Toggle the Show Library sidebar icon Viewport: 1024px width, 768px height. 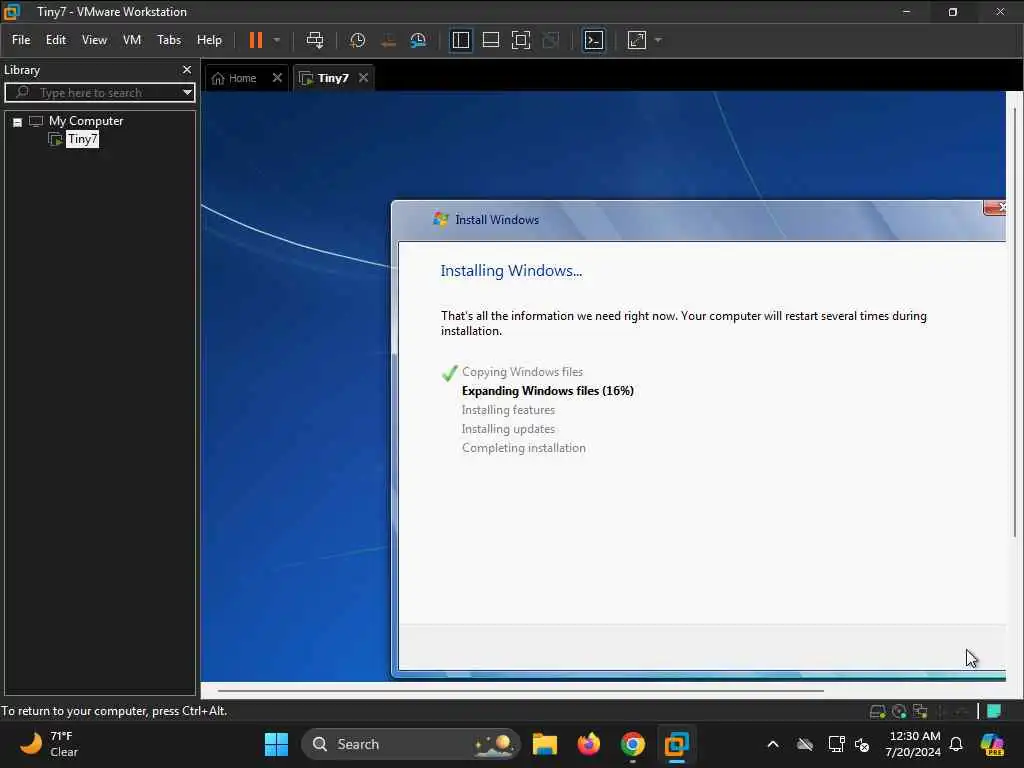tap(460, 40)
